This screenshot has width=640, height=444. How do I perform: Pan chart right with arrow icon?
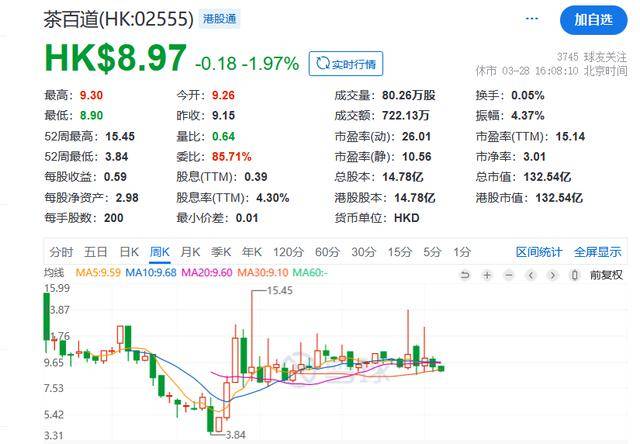coord(553,275)
